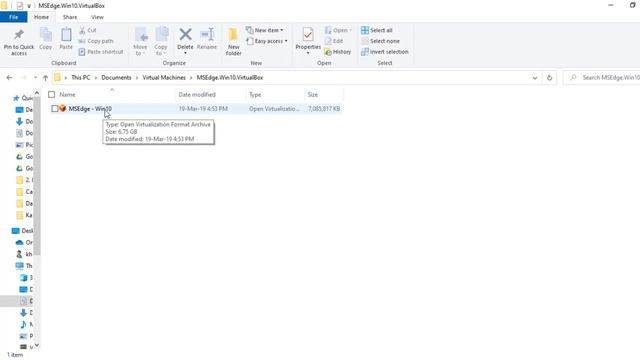The image size is (640, 360).
Task: Open the Copy to menu
Action: coord(161,42)
